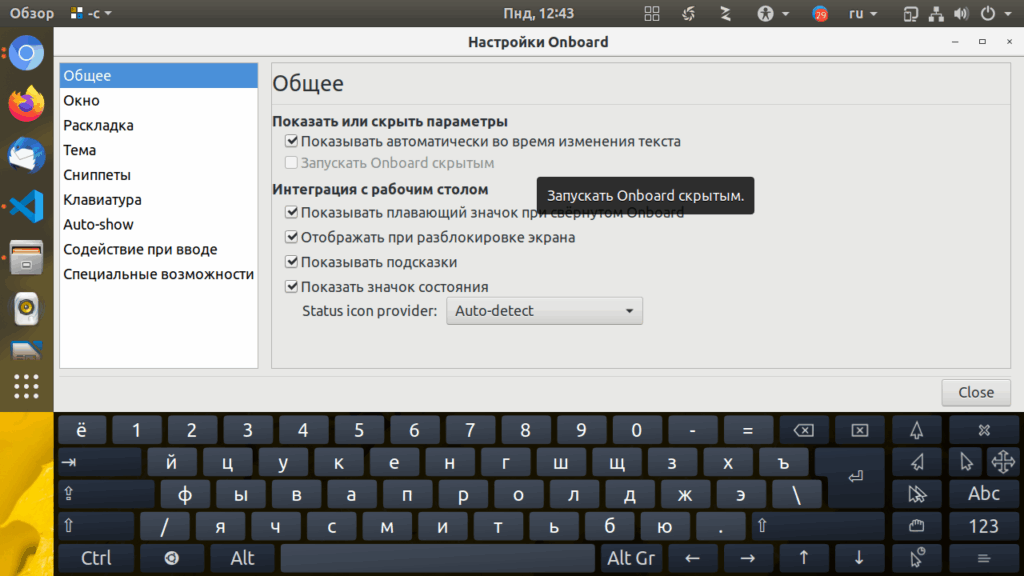Open the network indicator in top bar
The height and width of the screenshot is (576, 1024).
[936, 14]
